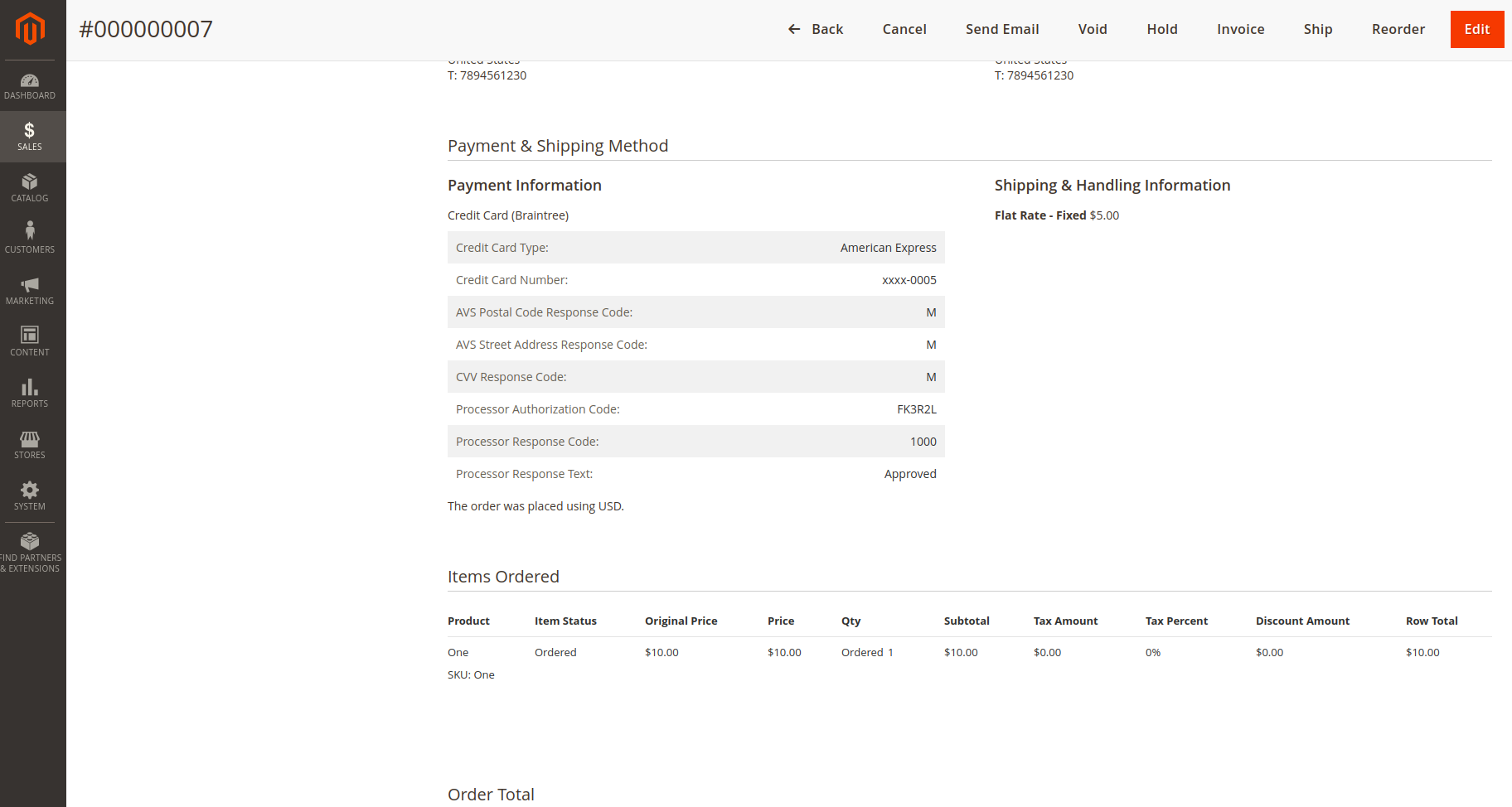1512x807 pixels.
Task: Select the Sales sidebar icon
Action: click(x=31, y=136)
